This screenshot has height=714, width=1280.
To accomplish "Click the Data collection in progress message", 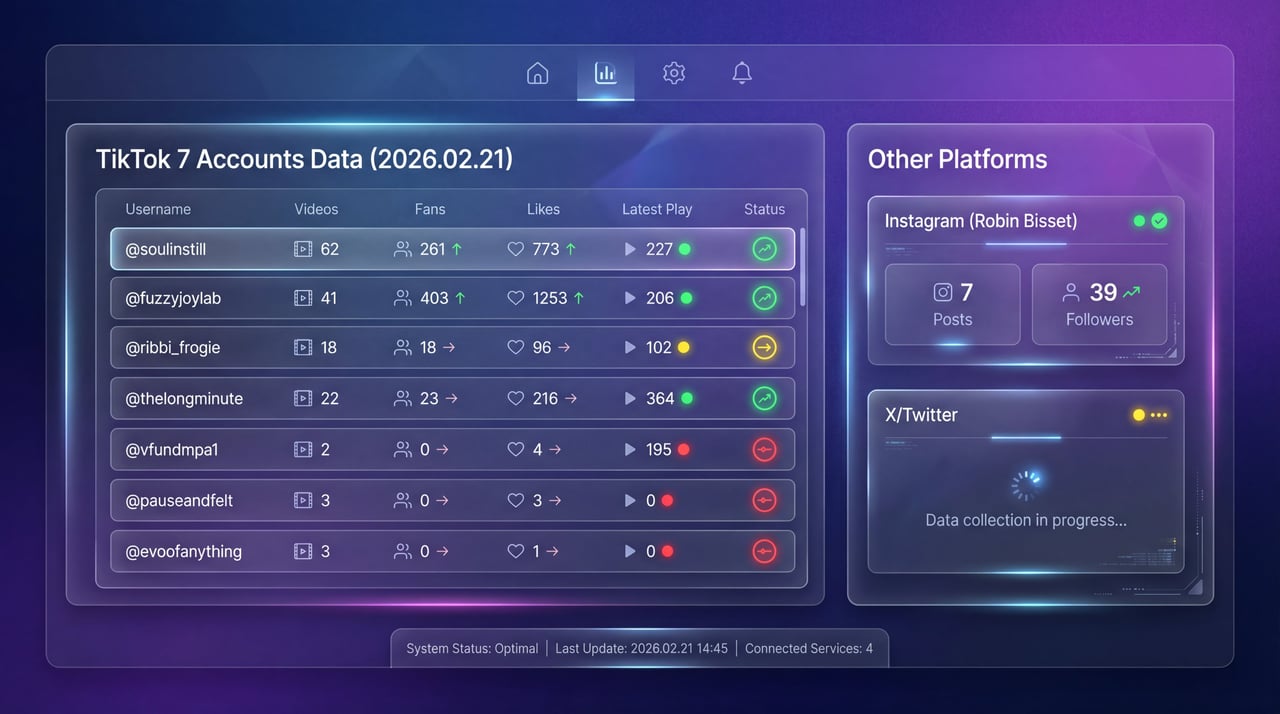I will click(1026, 520).
